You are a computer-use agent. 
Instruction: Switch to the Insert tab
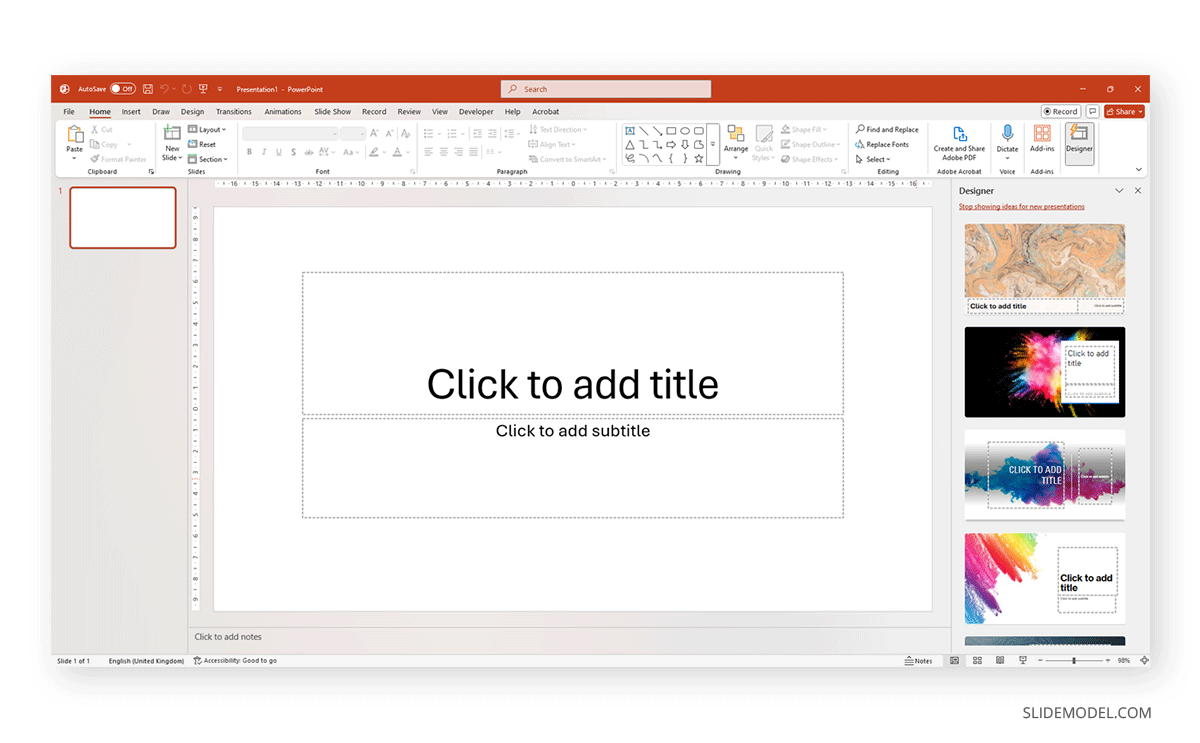coord(131,112)
